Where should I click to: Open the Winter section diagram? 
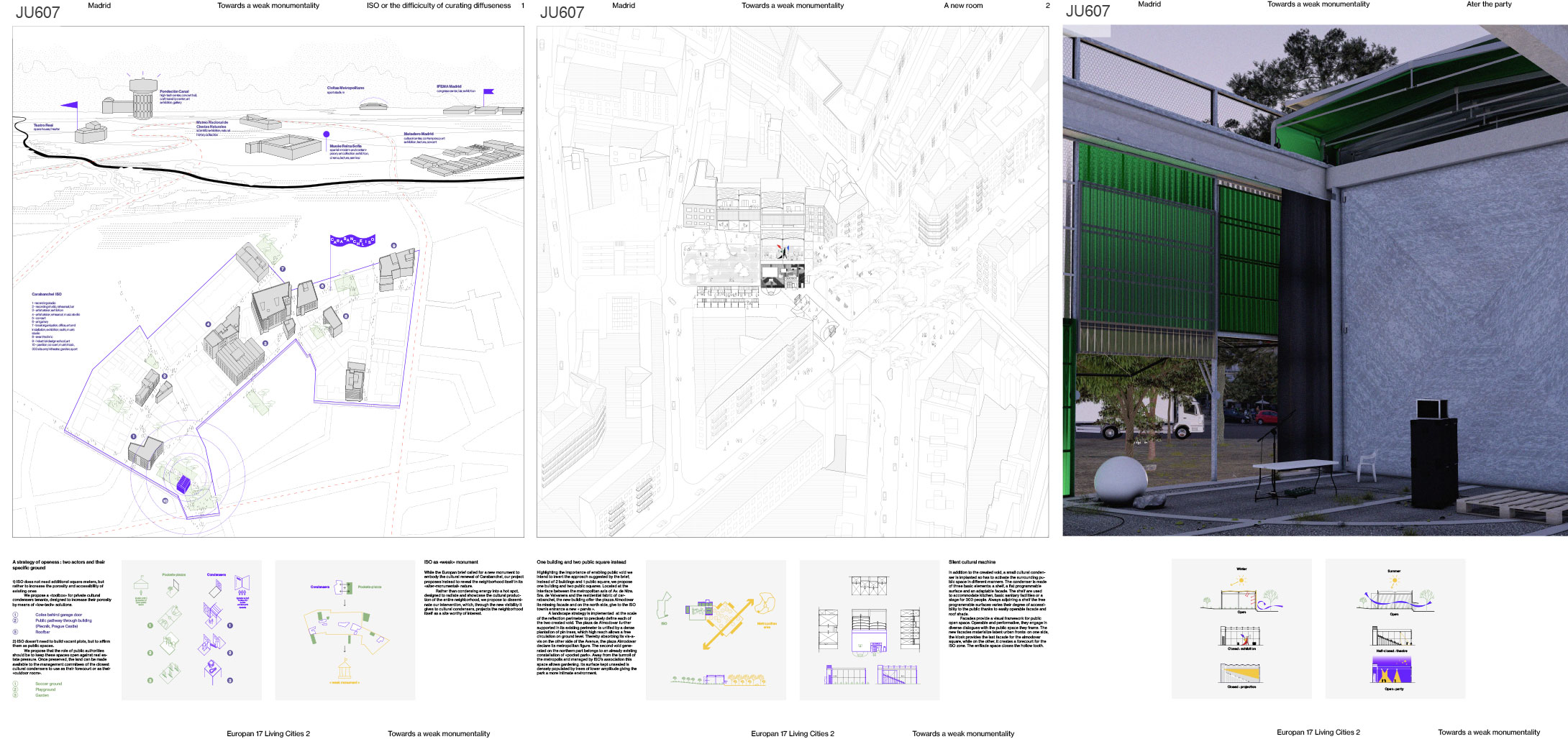point(1242,592)
